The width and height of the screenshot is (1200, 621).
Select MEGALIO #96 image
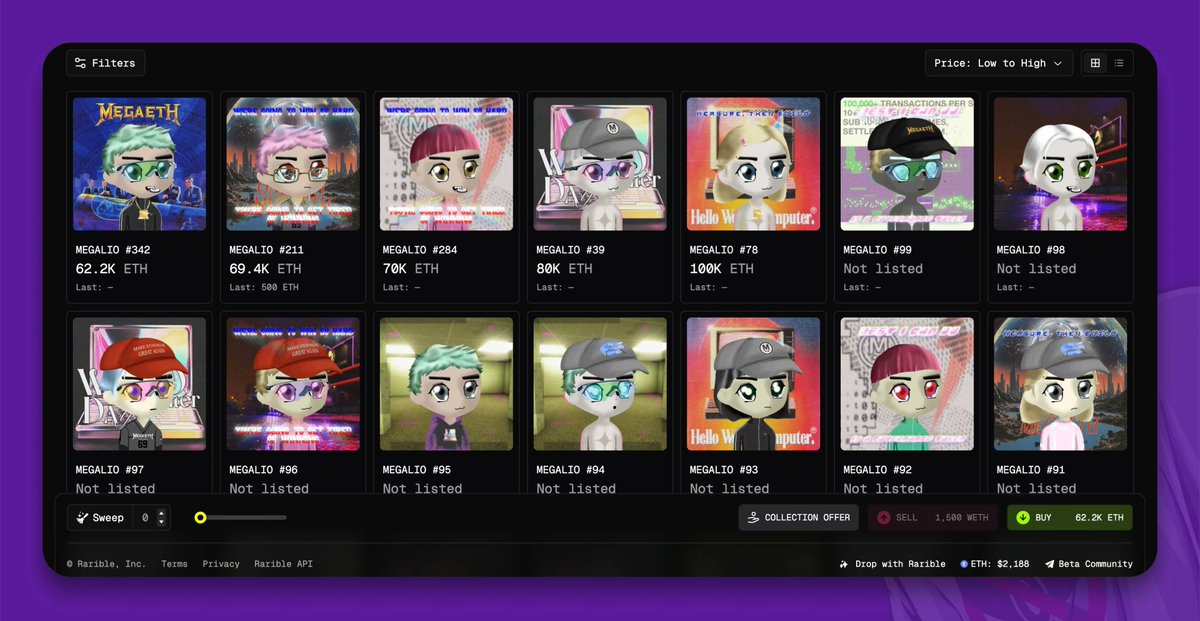pyautogui.click(x=293, y=384)
